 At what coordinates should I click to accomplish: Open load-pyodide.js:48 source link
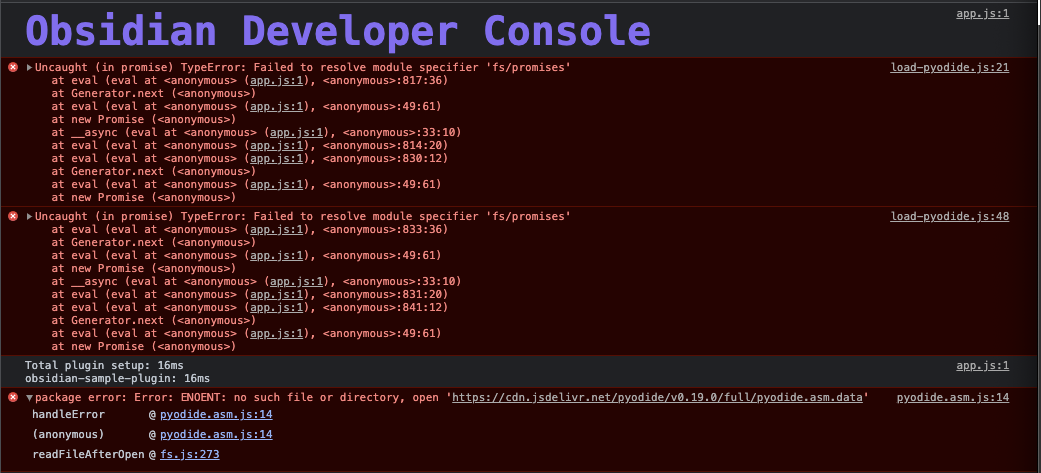click(949, 216)
